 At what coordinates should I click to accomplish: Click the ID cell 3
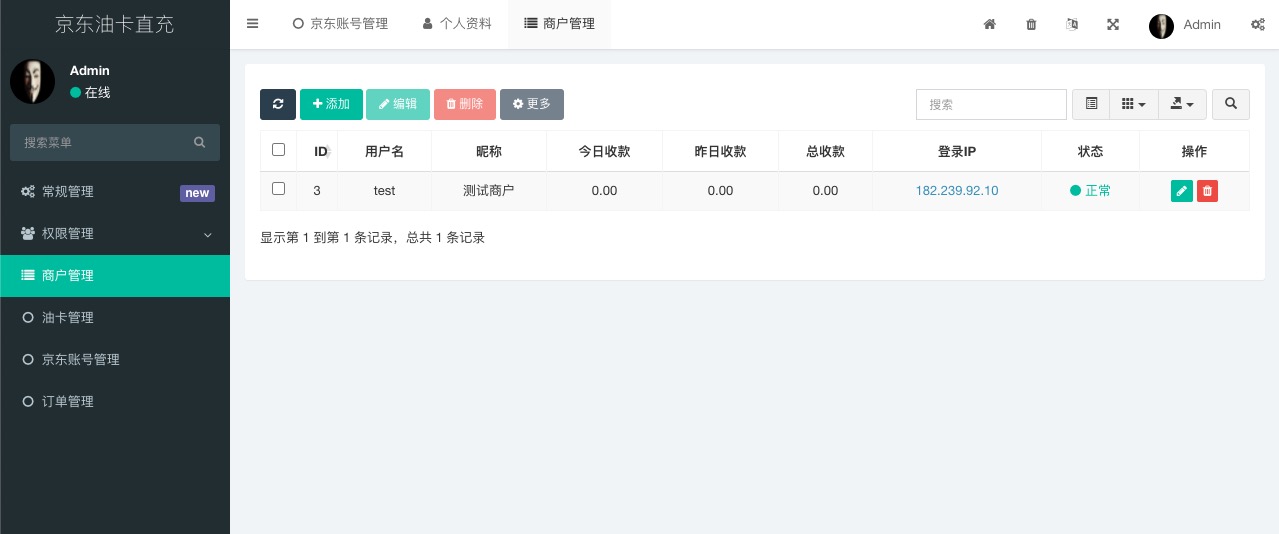pos(317,191)
